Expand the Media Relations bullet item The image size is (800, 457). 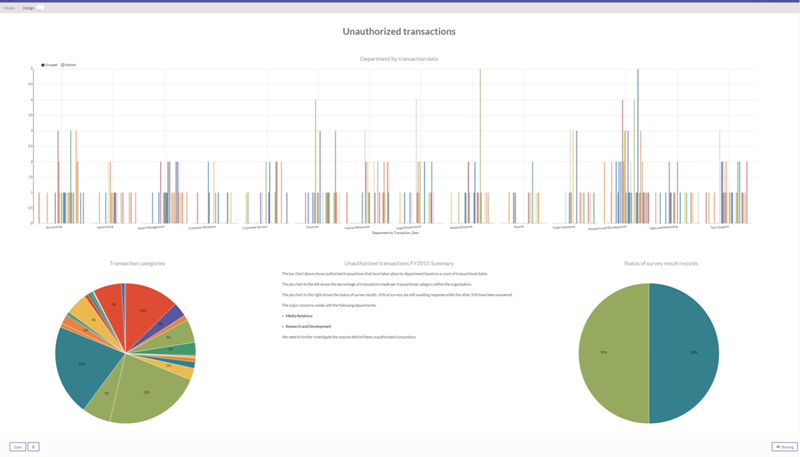coord(300,315)
